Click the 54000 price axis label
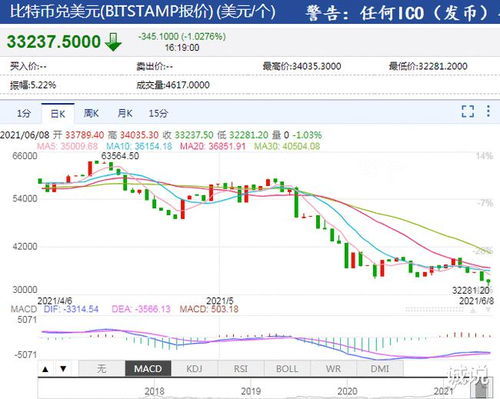The image size is (500, 399). click(x=25, y=199)
